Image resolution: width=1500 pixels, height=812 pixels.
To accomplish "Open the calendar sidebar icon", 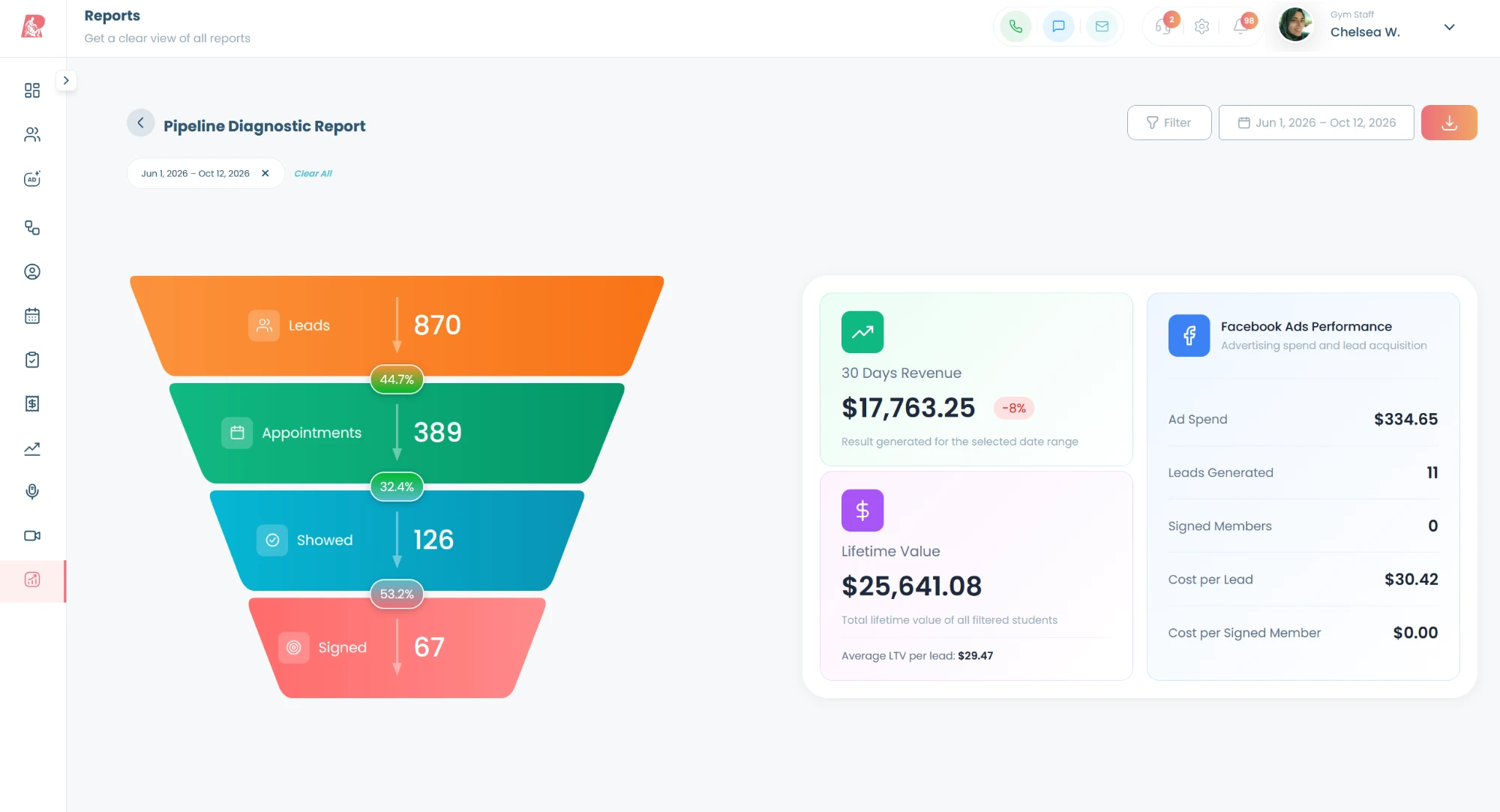I will coord(32,316).
